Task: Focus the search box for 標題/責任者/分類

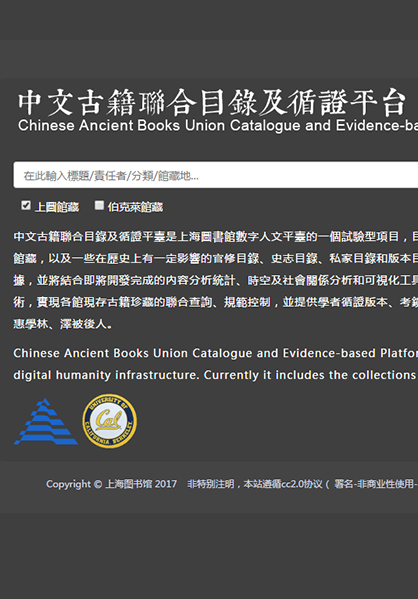Action: [x=216, y=175]
